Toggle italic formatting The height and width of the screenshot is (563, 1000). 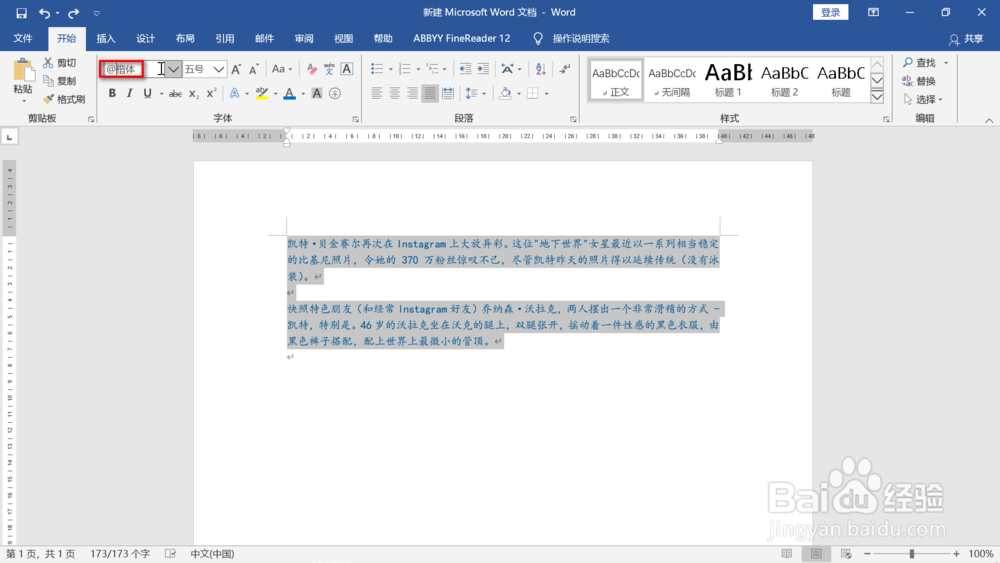pyautogui.click(x=129, y=94)
